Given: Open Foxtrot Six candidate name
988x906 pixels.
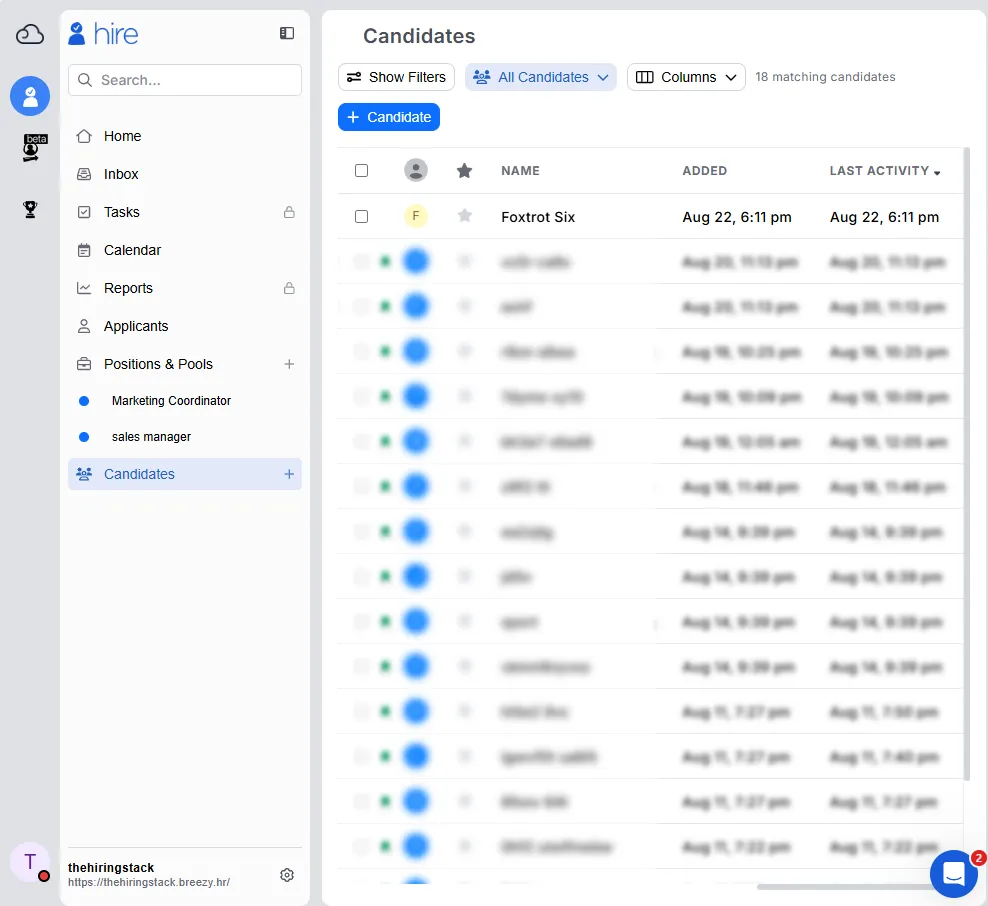Looking at the screenshot, I should tap(538, 217).
